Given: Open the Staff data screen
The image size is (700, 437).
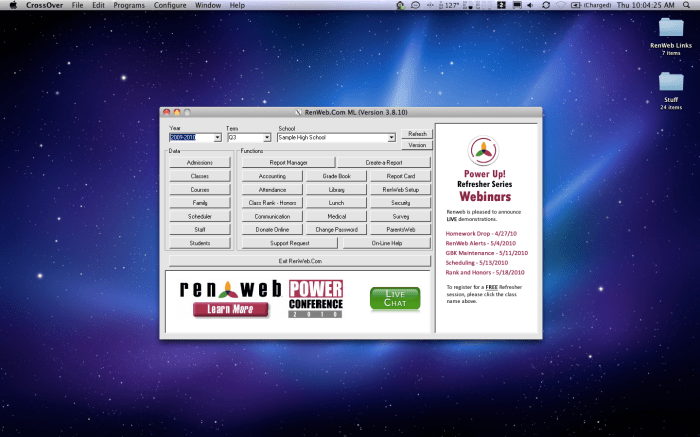Looking at the screenshot, I should tap(200, 229).
